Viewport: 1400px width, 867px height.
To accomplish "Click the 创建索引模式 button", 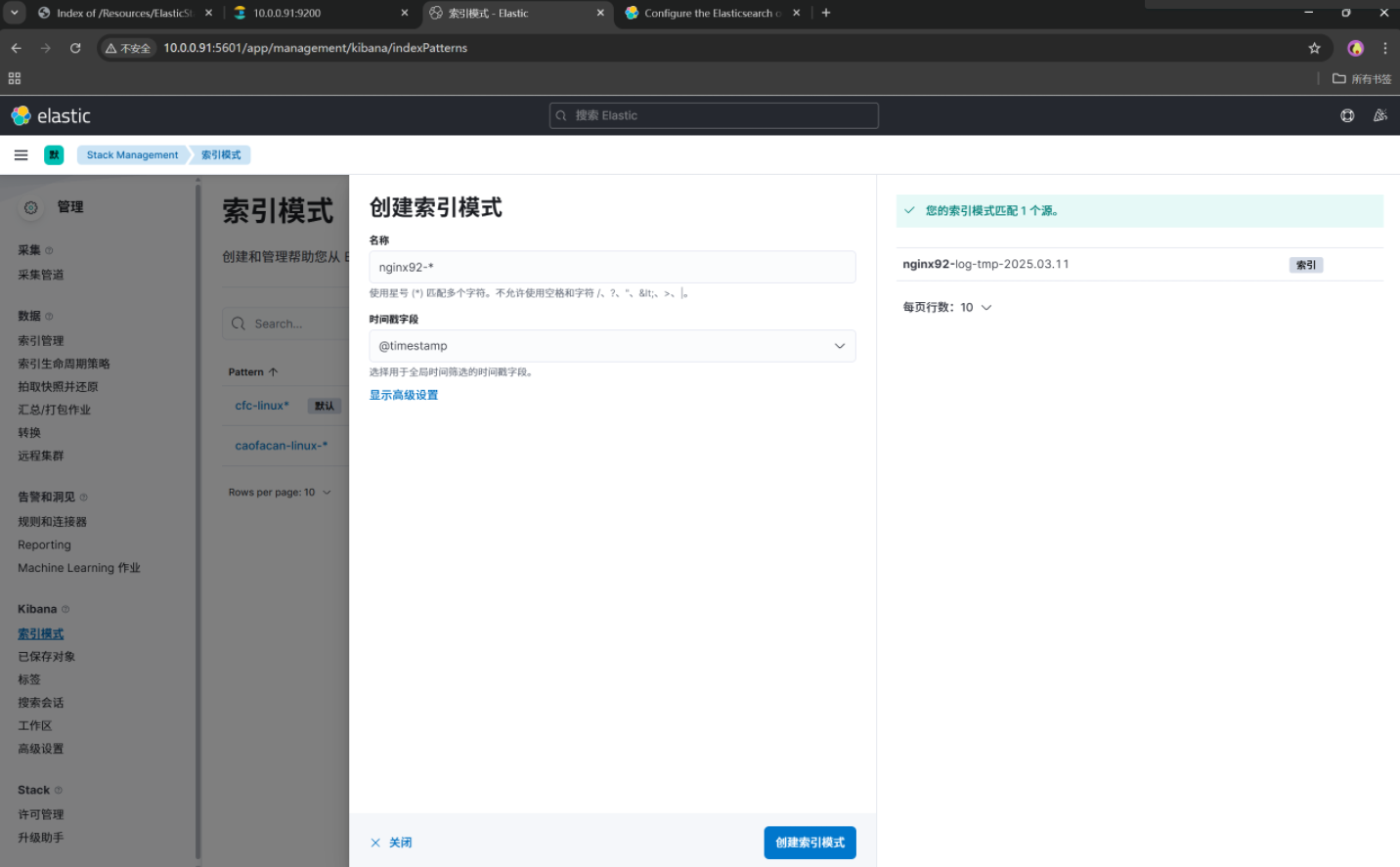I will pyautogui.click(x=809, y=843).
